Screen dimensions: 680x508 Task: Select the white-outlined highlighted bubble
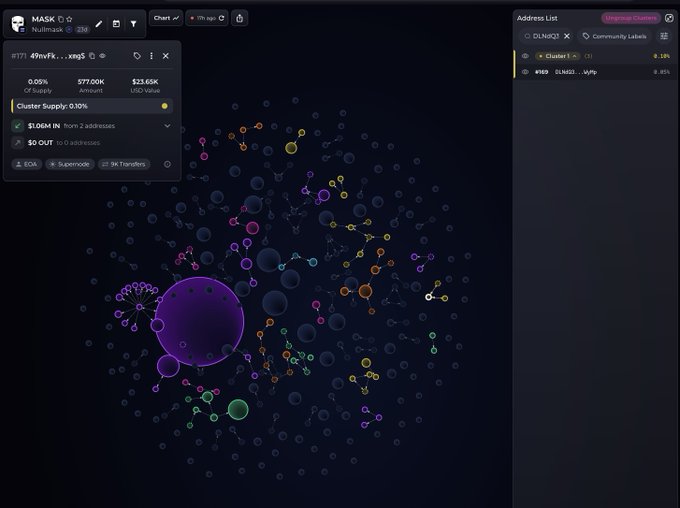coord(428,297)
